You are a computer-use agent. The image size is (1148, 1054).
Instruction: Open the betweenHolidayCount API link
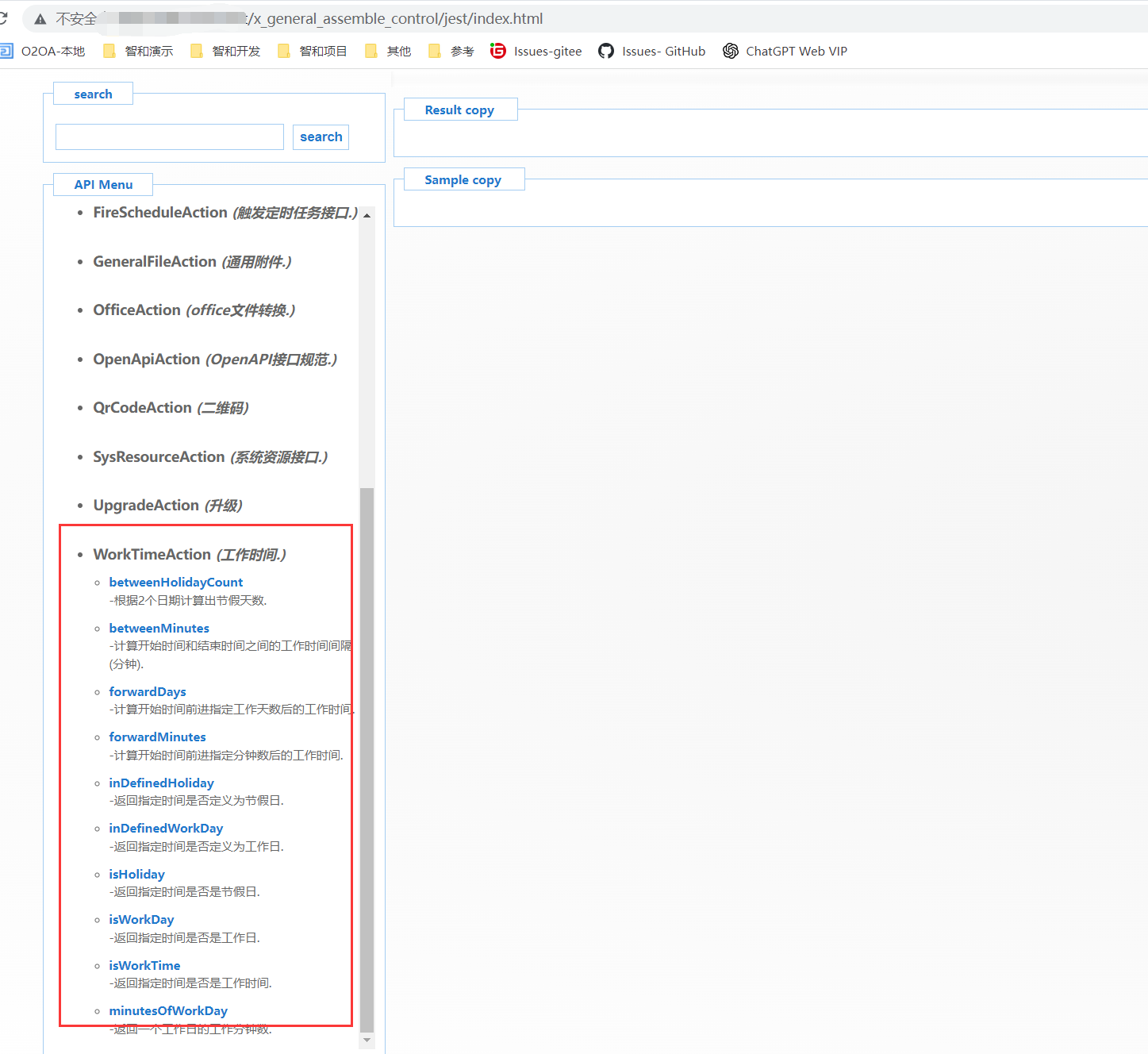[176, 583]
